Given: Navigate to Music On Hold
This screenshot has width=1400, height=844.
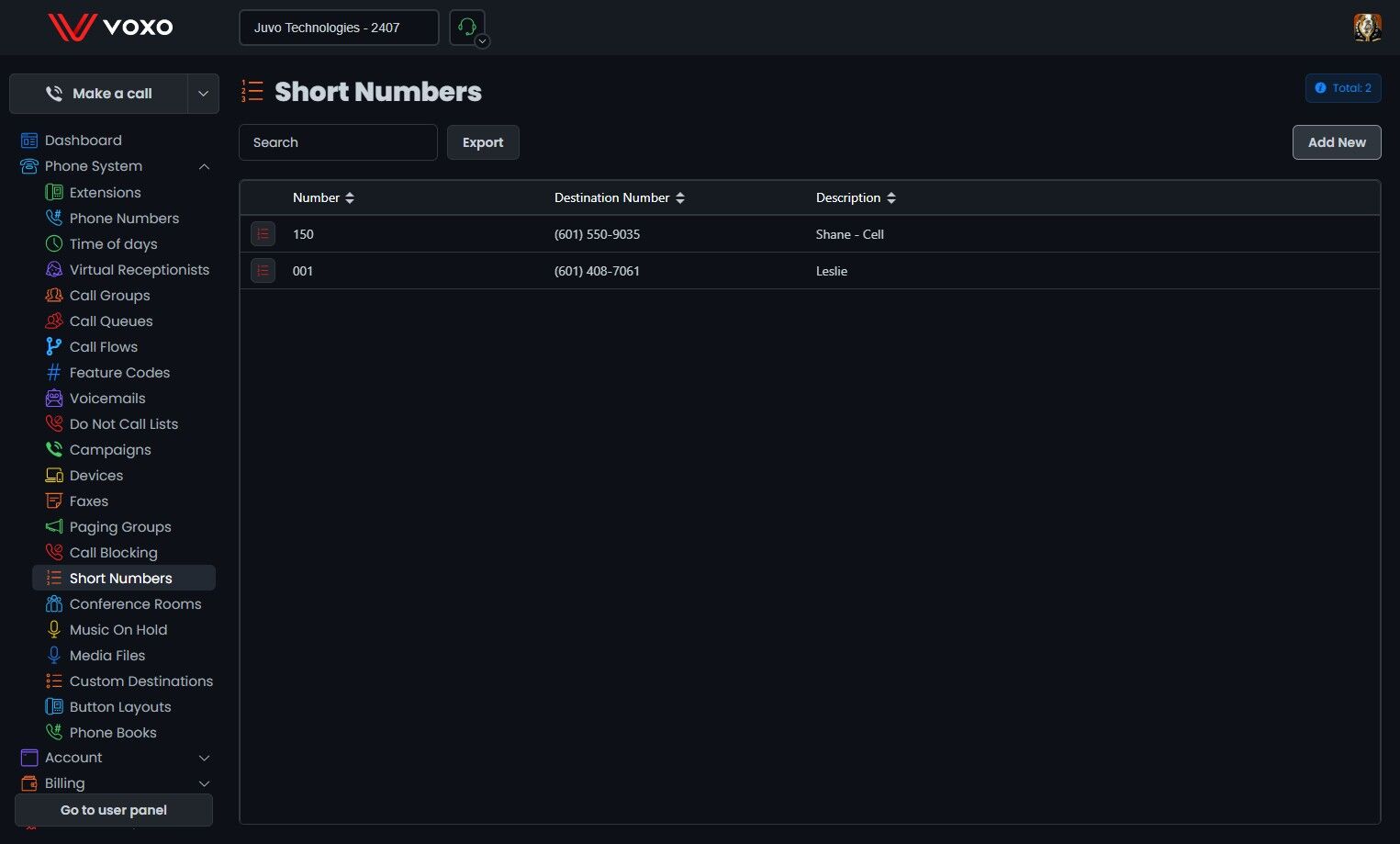Looking at the screenshot, I should 118,629.
